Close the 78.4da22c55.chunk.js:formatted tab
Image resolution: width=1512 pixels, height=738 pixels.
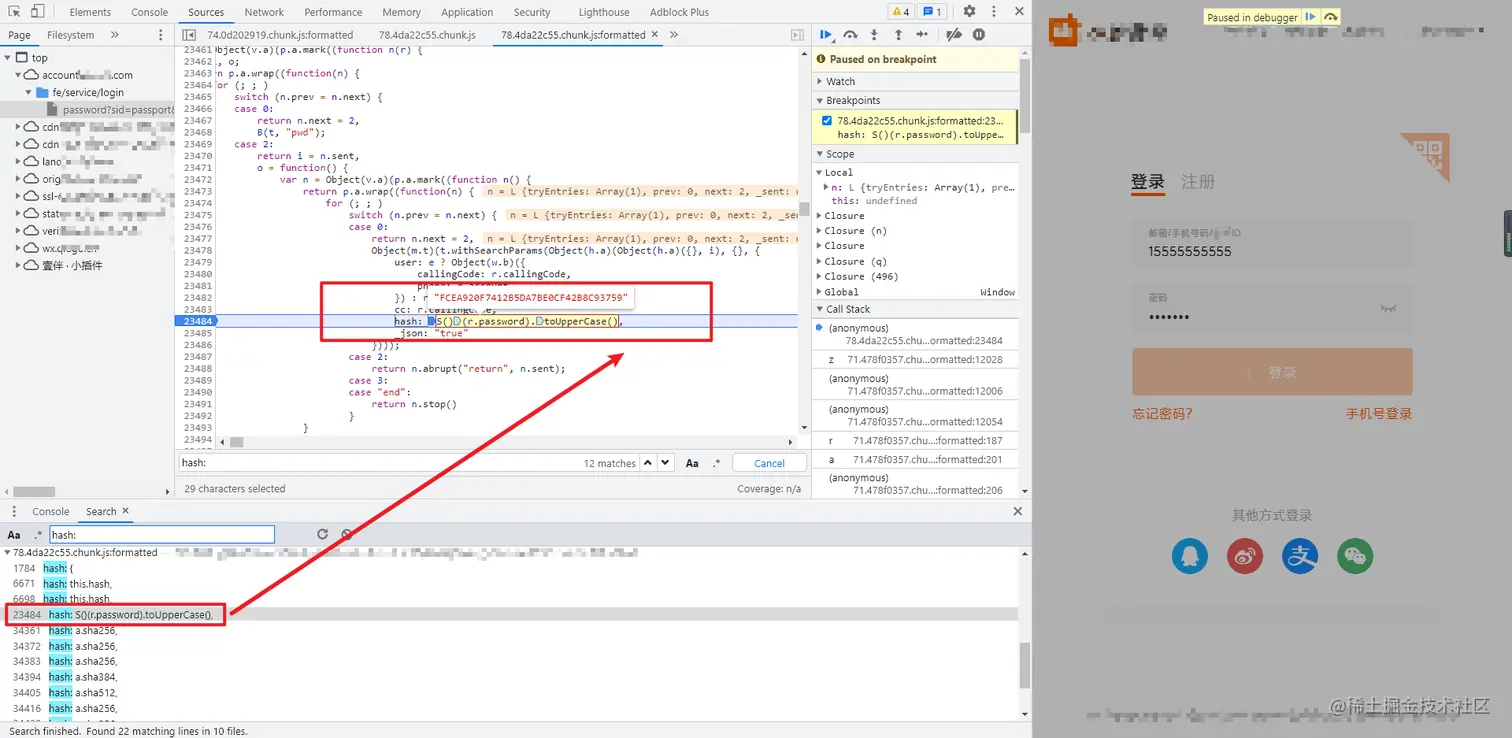pyautogui.click(x=656, y=34)
